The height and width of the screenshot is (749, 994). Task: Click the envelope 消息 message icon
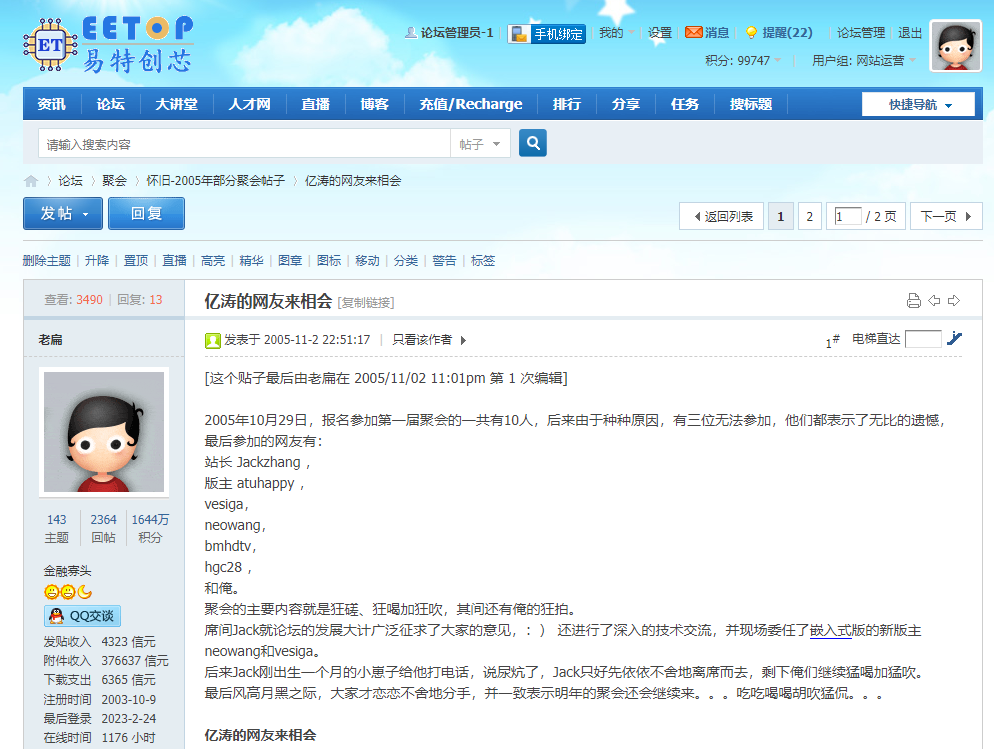694,32
